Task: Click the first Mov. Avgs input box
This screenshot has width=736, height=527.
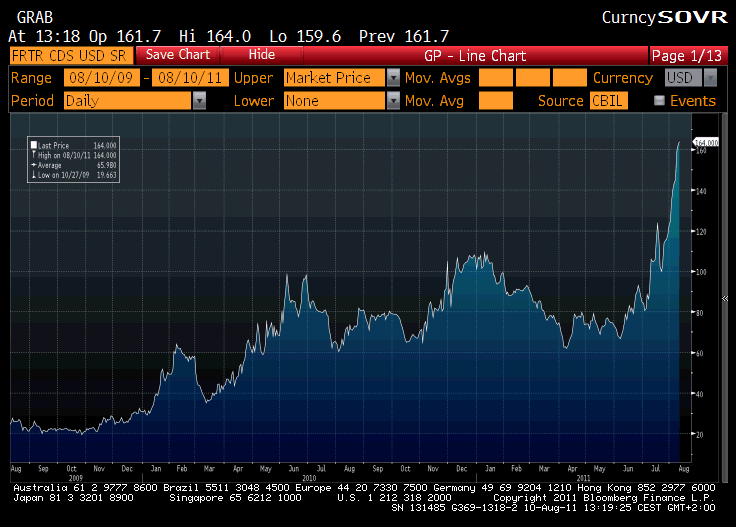Action: [x=496, y=77]
